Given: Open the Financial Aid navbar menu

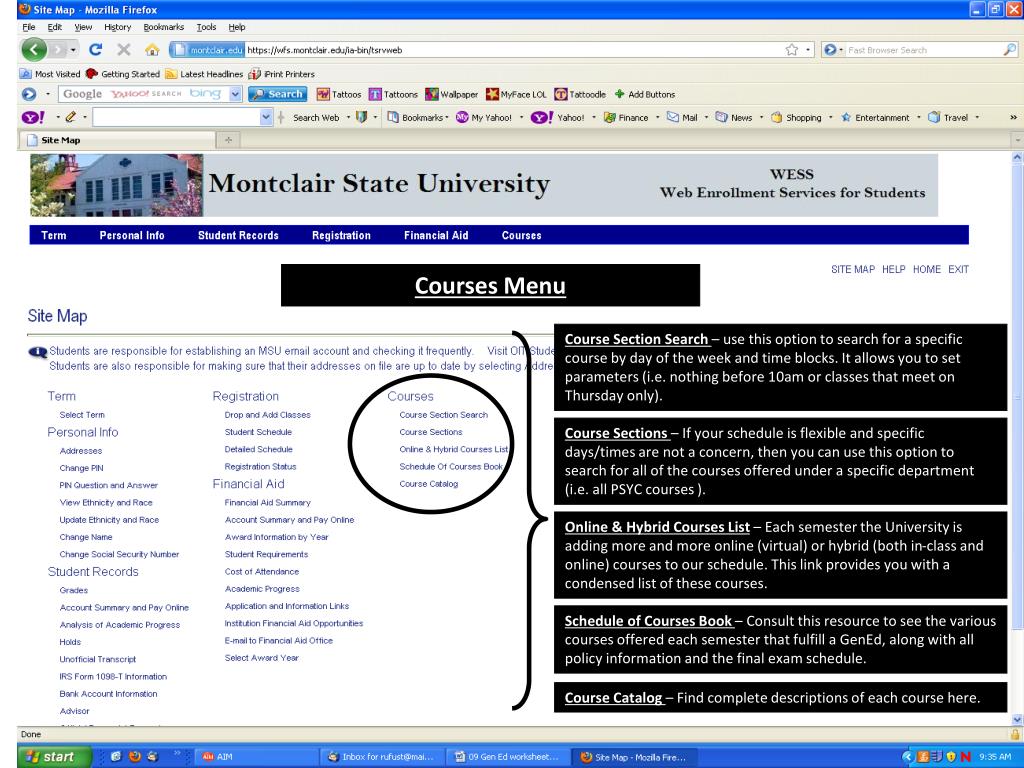Looking at the screenshot, I should [x=436, y=235].
